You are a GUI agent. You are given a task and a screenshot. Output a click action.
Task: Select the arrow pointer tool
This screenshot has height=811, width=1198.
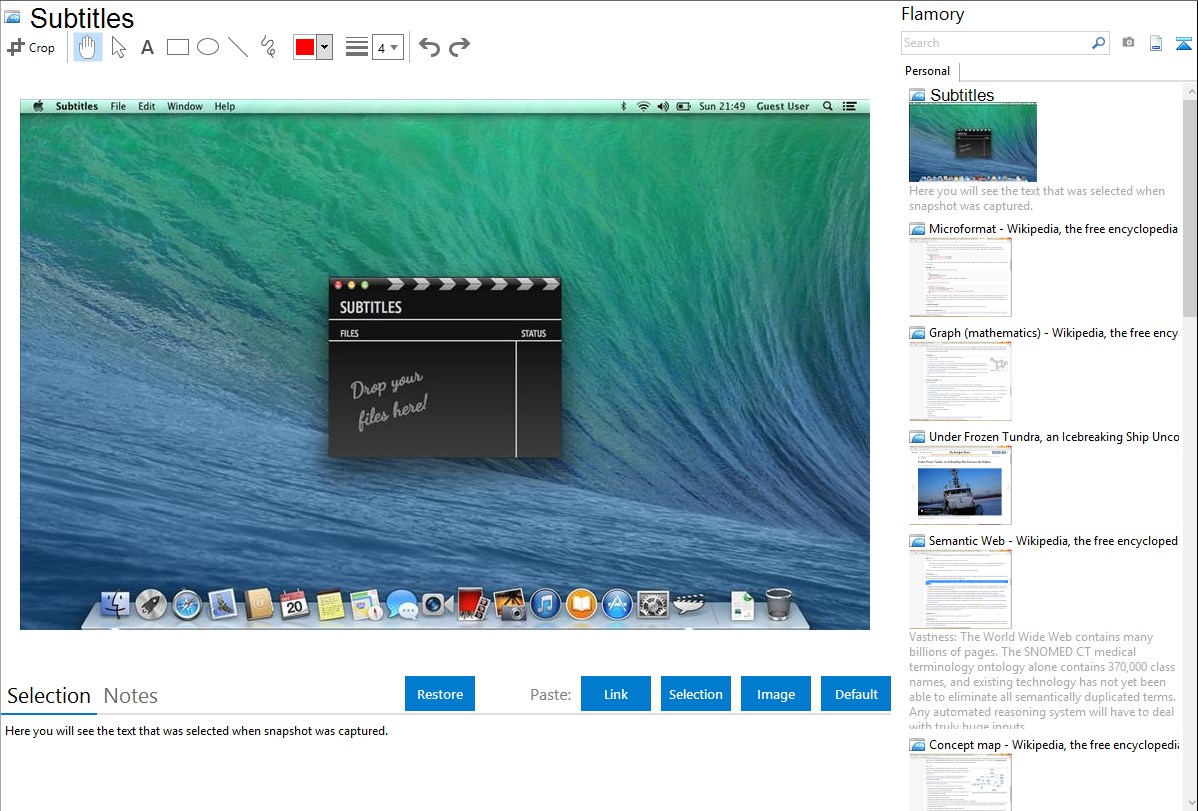118,47
